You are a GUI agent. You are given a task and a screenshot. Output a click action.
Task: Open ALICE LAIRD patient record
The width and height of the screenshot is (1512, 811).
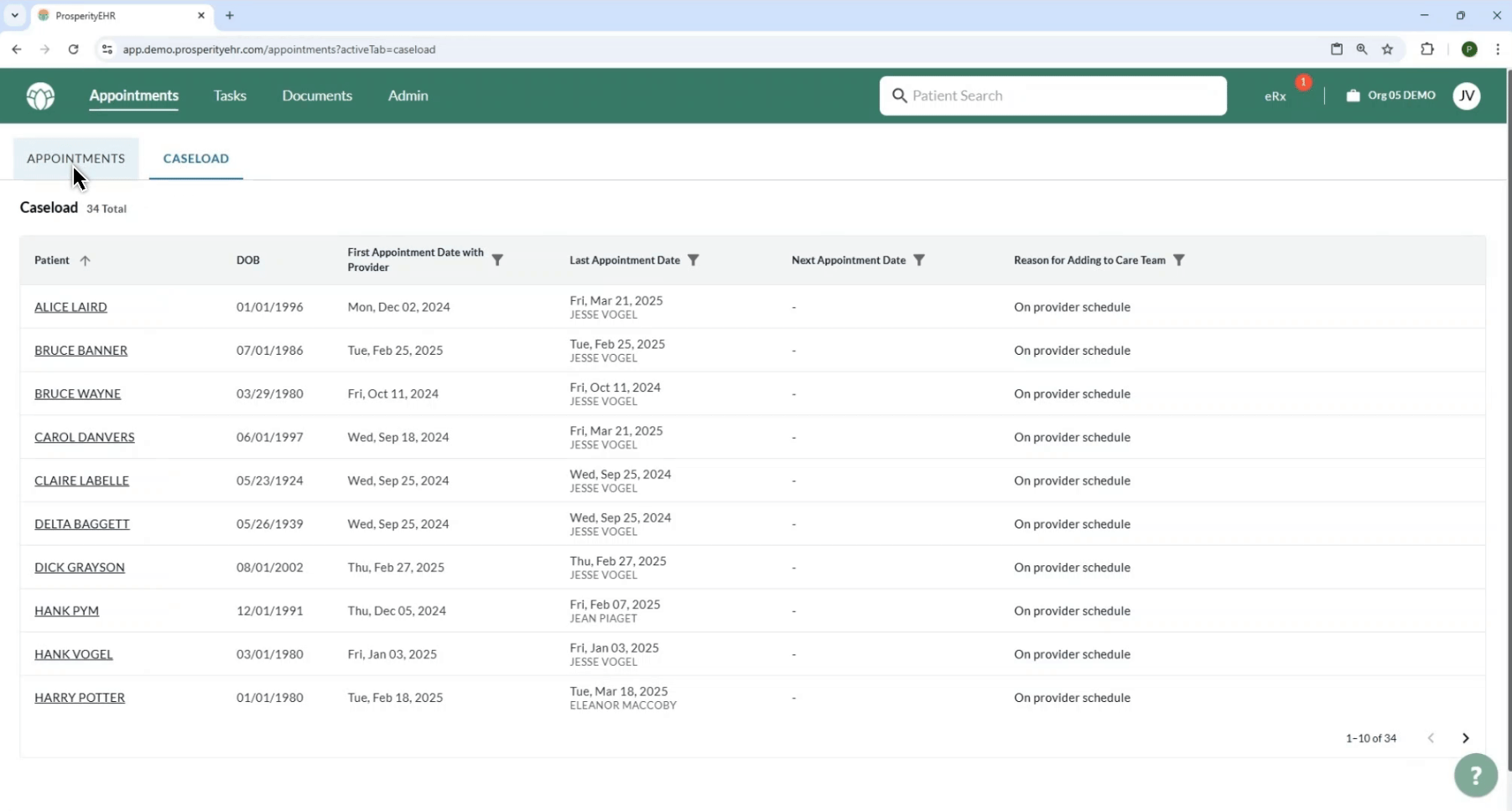pyautogui.click(x=70, y=307)
